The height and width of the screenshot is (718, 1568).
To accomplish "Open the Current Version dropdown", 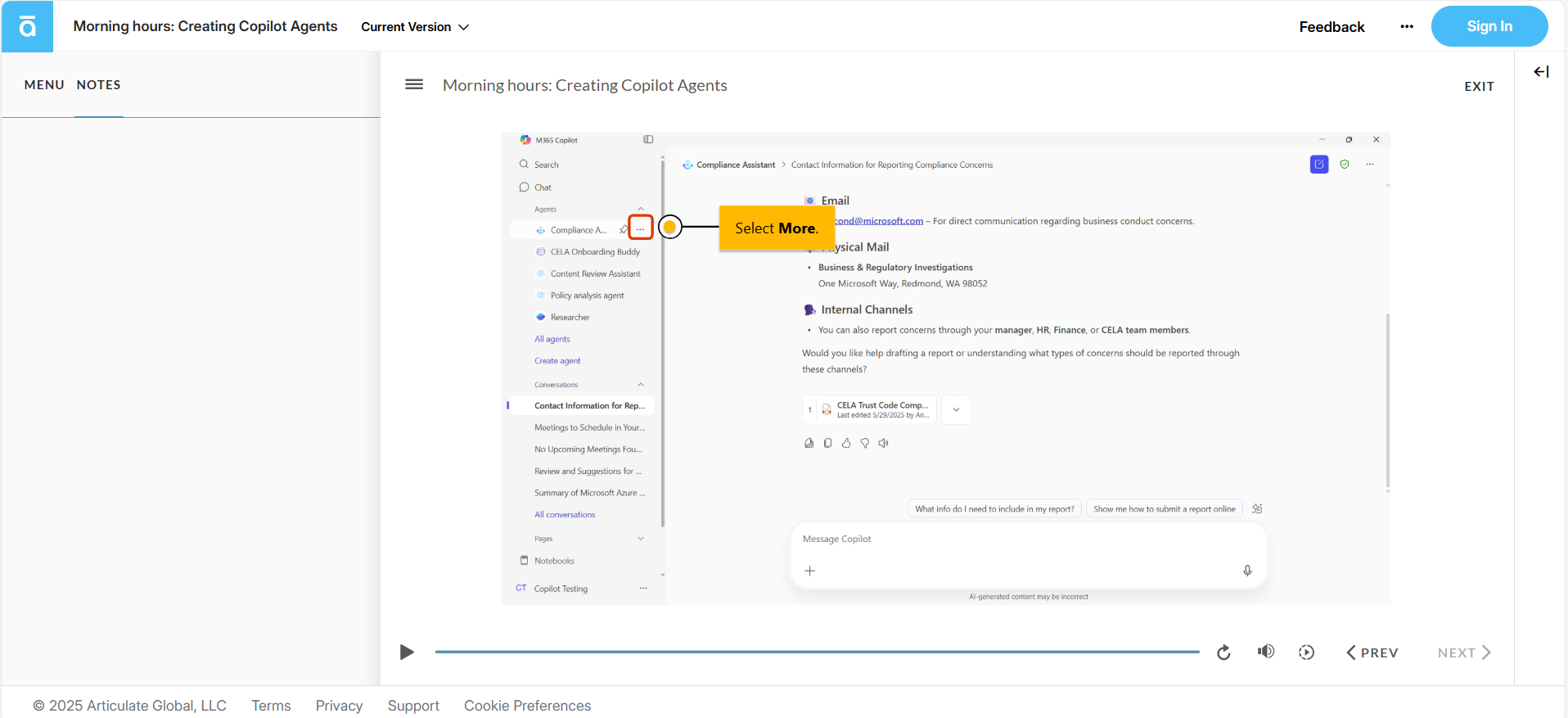I will coord(415,27).
